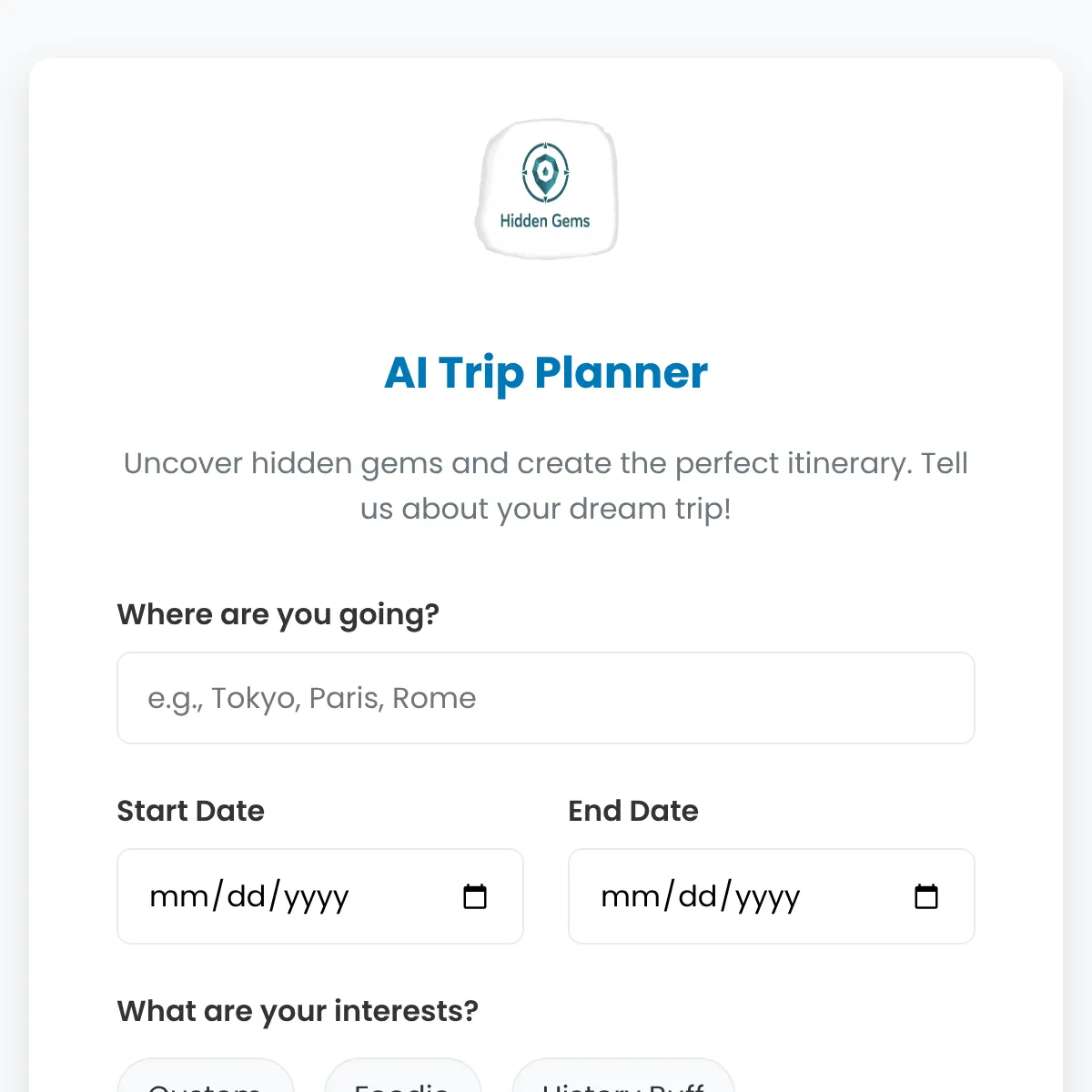Click the What are your interests heading

tap(297, 1011)
